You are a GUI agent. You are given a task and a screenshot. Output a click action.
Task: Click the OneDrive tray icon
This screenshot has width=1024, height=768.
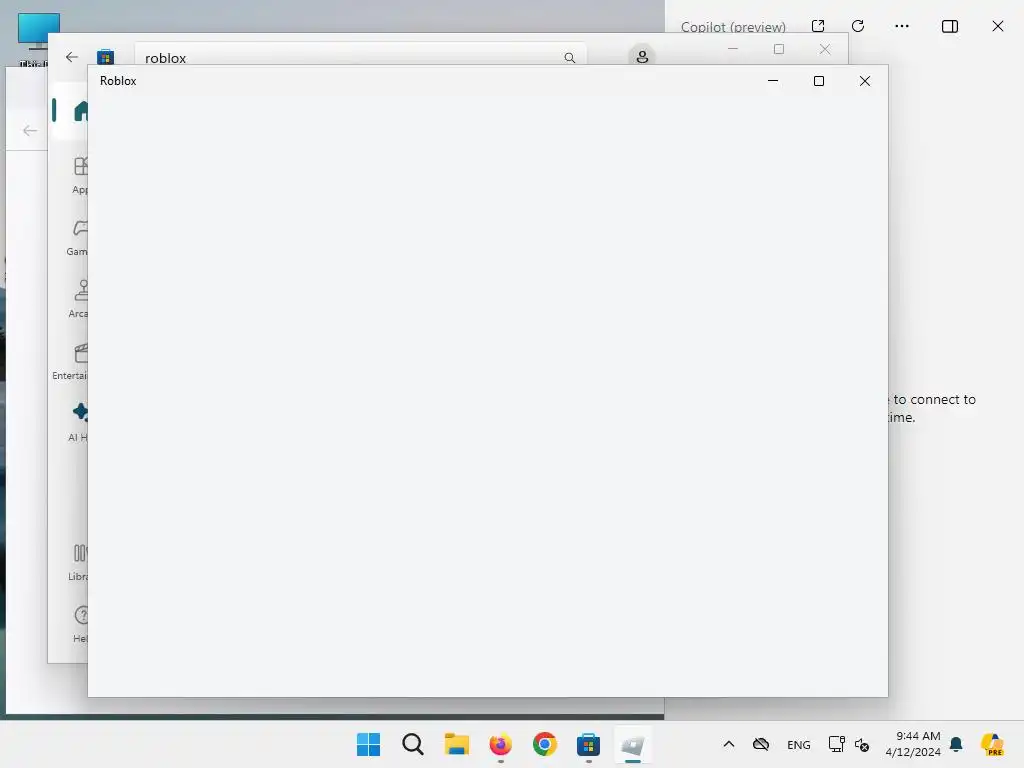[761, 744]
